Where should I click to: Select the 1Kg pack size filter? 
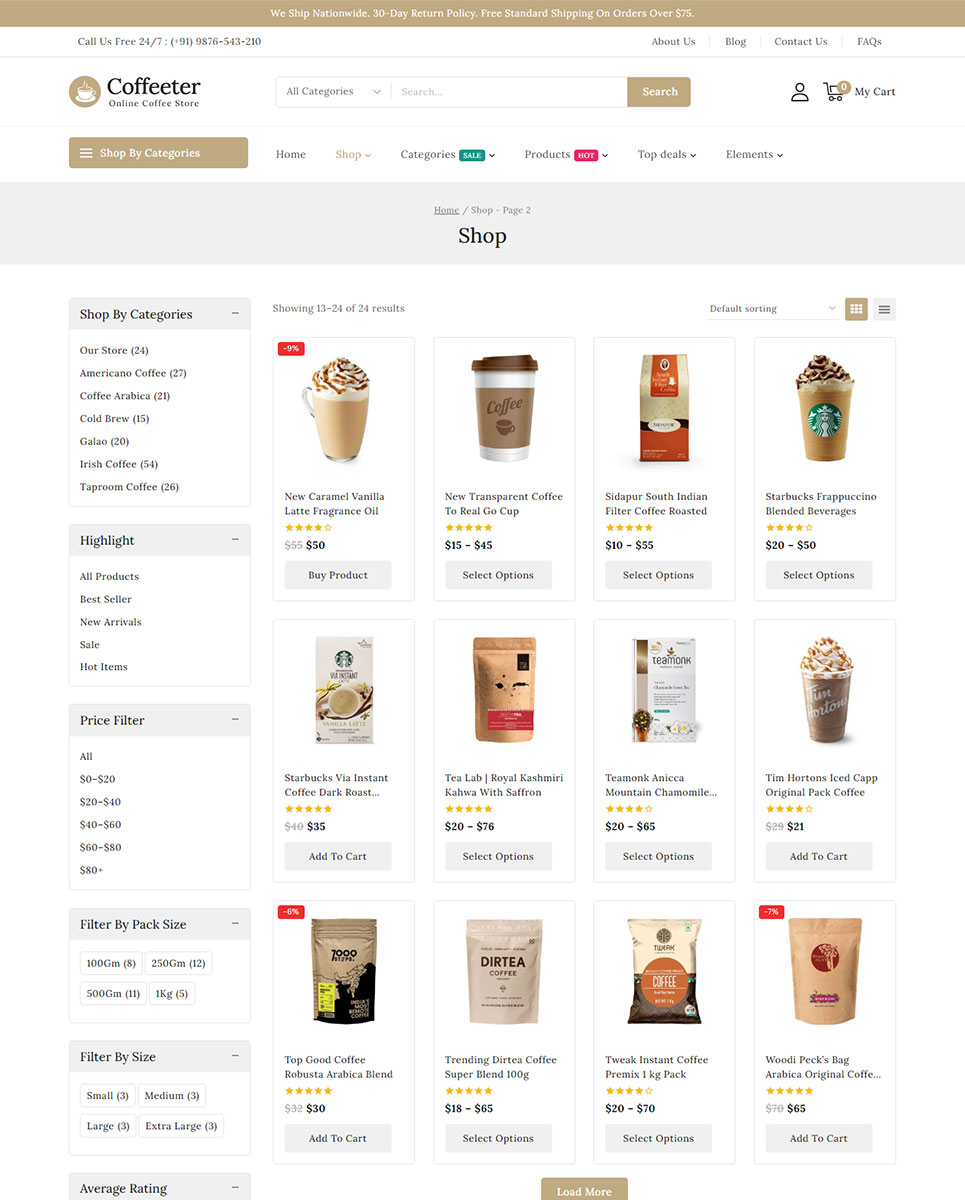pyautogui.click(x=171, y=994)
